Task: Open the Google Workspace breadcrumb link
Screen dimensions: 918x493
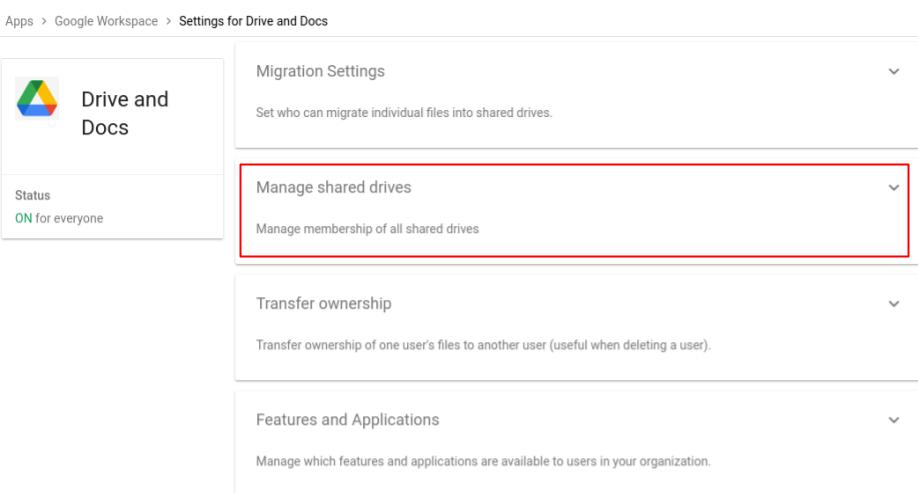Action: [x=106, y=21]
